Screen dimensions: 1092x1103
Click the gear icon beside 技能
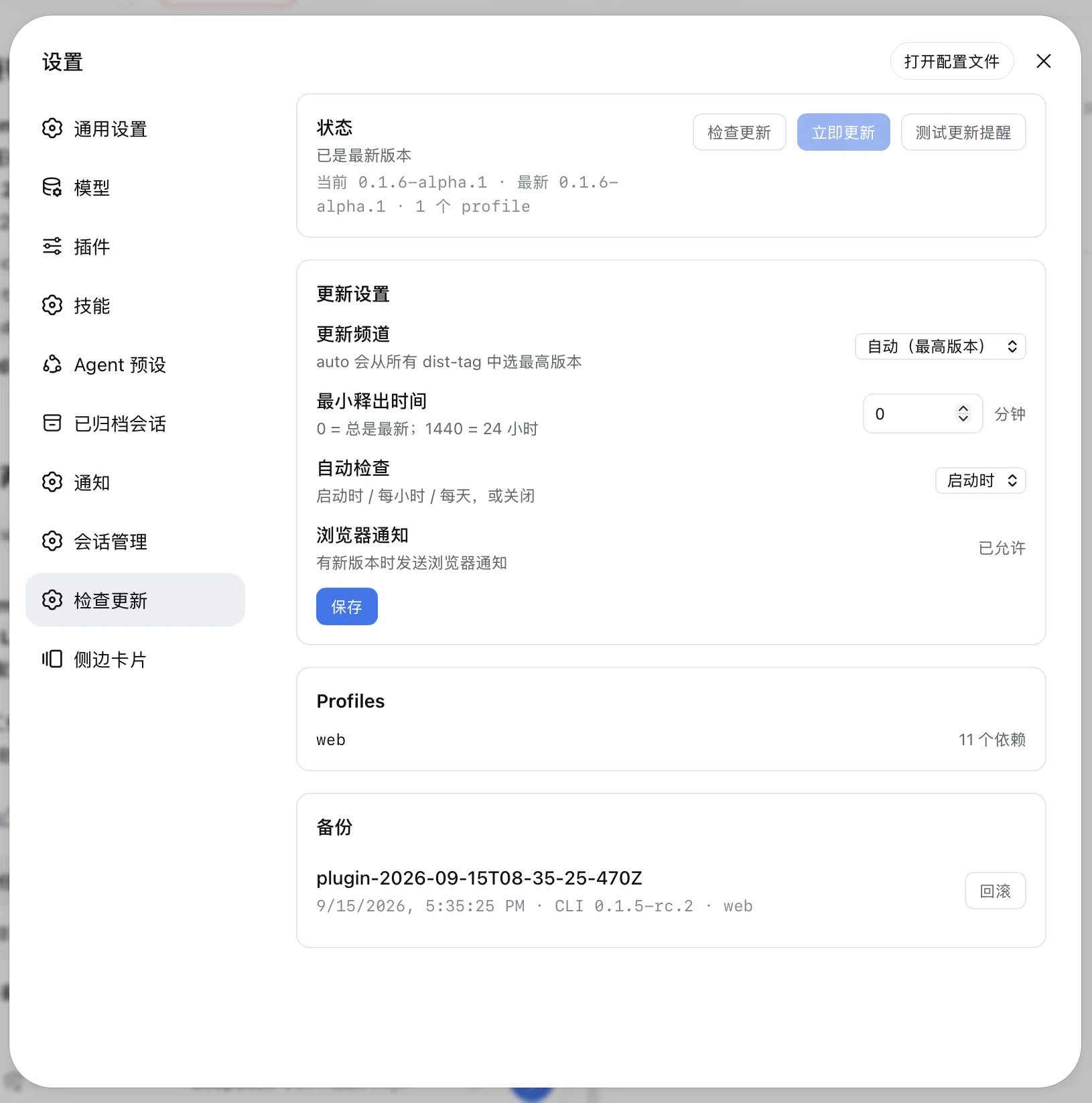point(52,305)
